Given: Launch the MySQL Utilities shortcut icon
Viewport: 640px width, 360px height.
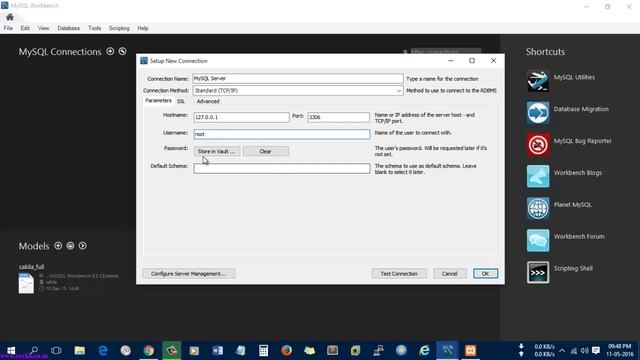Looking at the screenshot, I should [x=538, y=81].
